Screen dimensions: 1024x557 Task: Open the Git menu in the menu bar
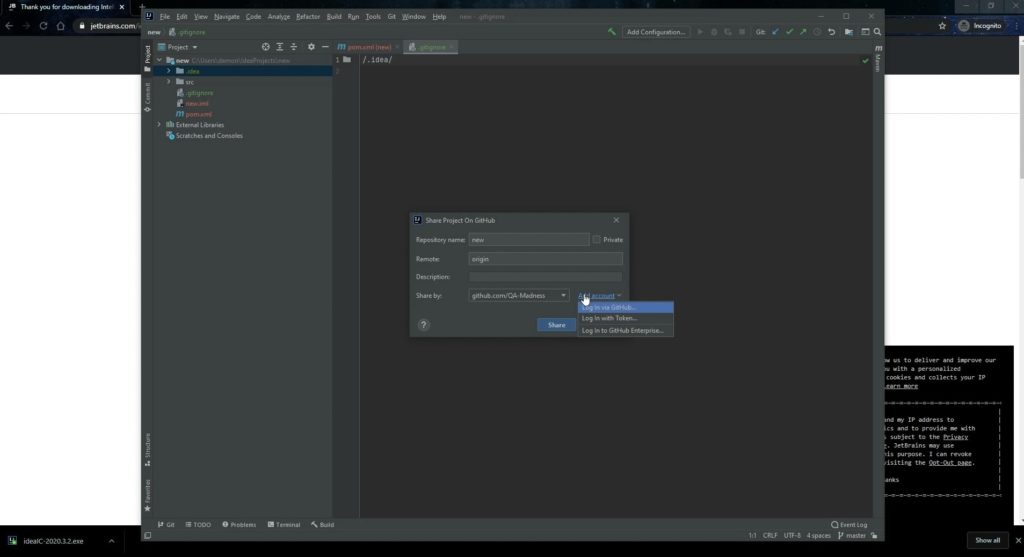(392, 16)
